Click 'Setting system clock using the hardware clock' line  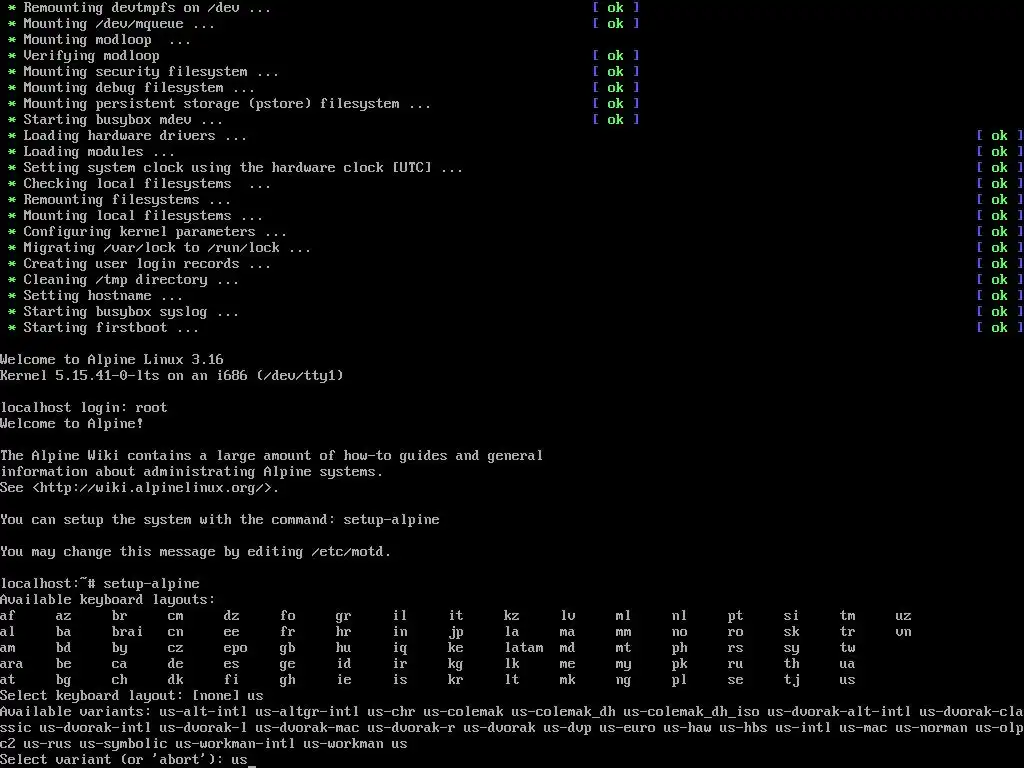pyautogui.click(x=243, y=168)
